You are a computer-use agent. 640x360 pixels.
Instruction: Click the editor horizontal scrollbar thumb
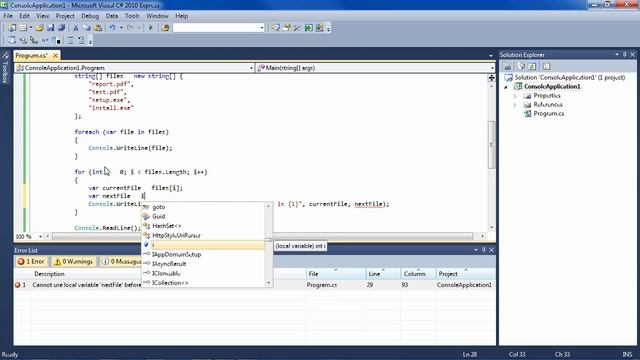point(262,236)
